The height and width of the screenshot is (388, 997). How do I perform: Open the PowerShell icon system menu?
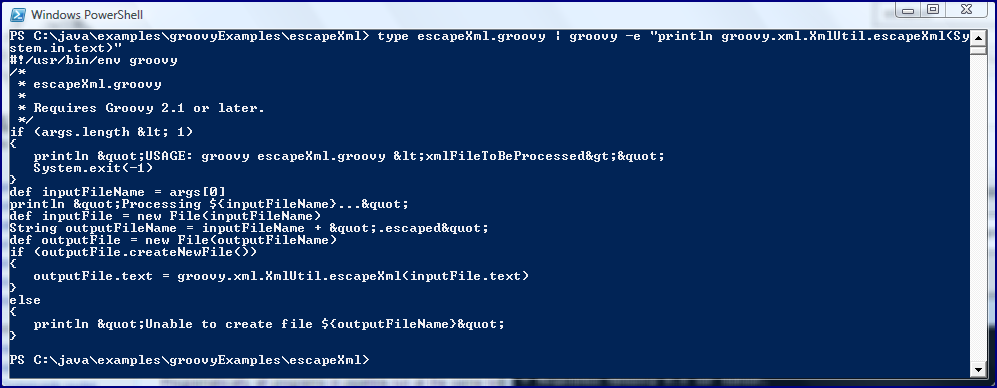pyautogui.click(x=18, y=14)
